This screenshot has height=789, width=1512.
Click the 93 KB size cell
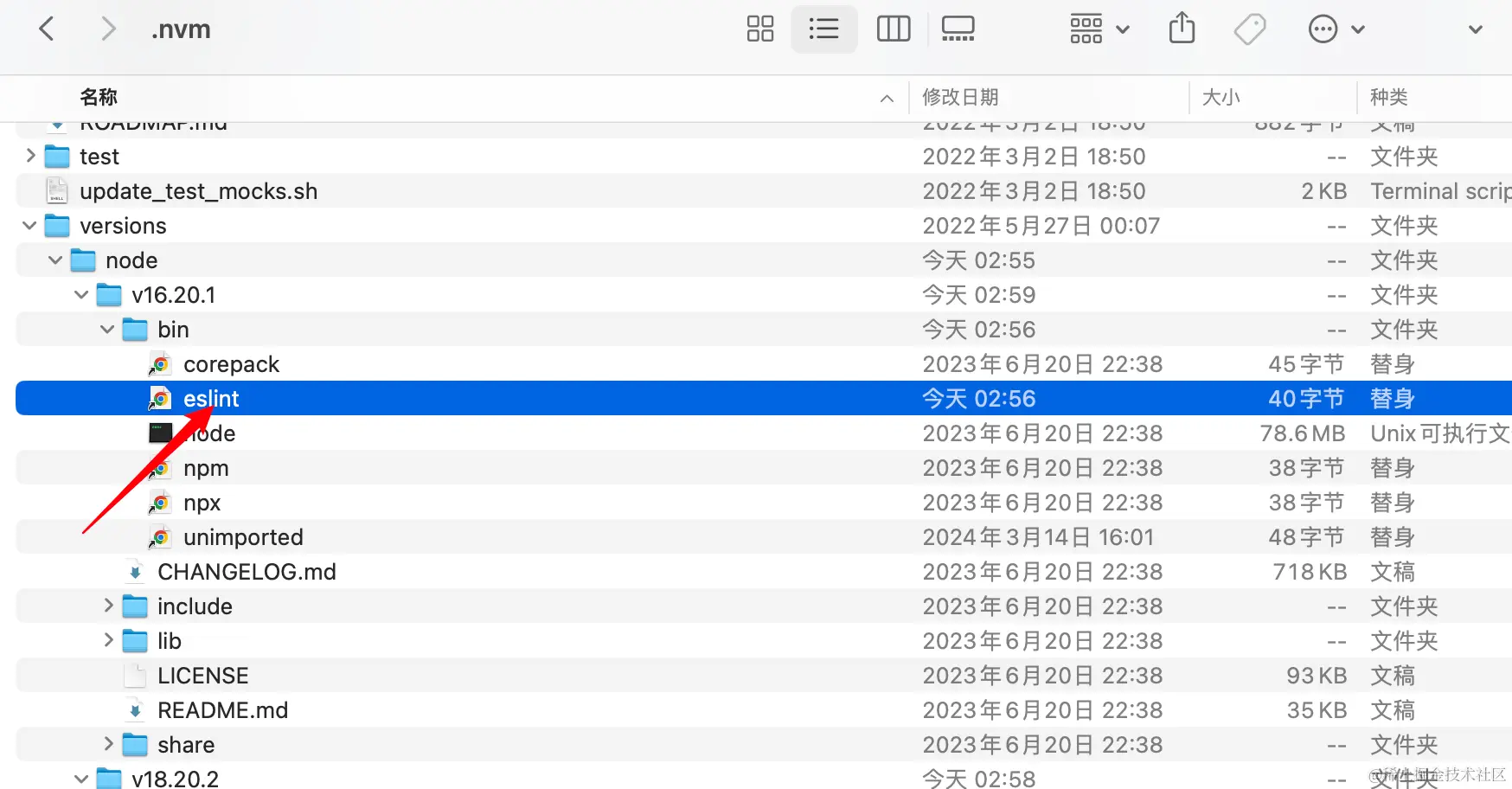[1317, 676]
